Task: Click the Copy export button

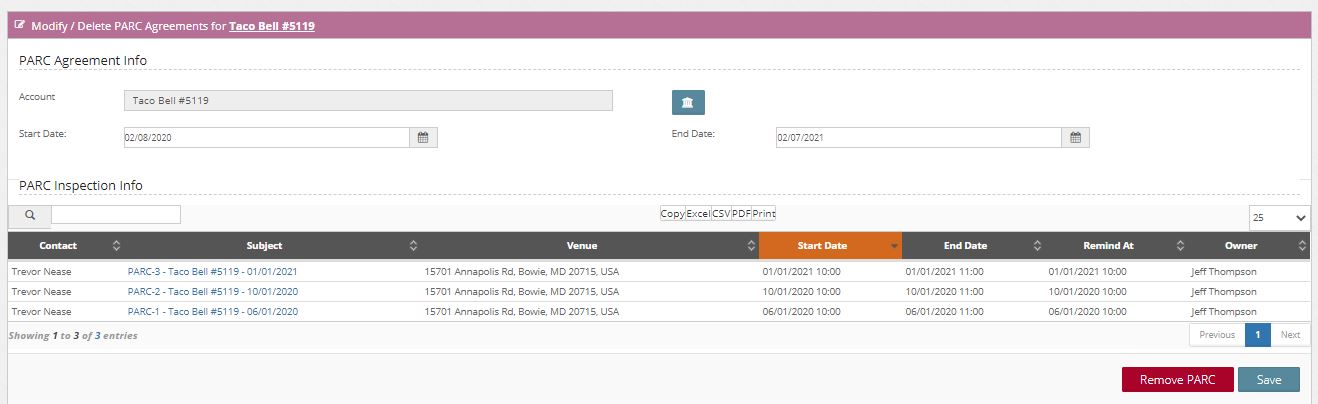Action: (672, 213)
